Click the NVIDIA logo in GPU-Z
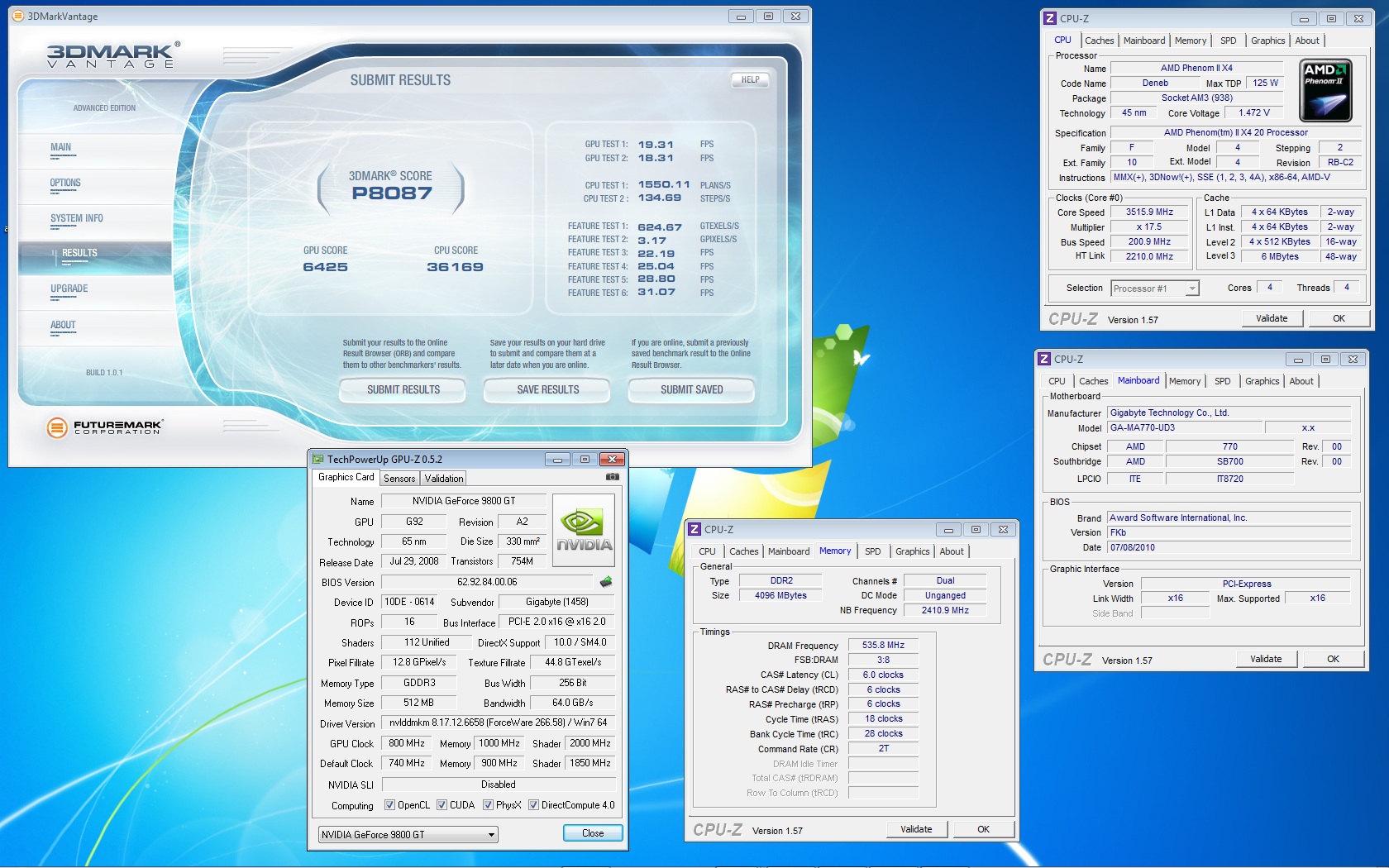The image size is (1389, 868). (584, 529)
